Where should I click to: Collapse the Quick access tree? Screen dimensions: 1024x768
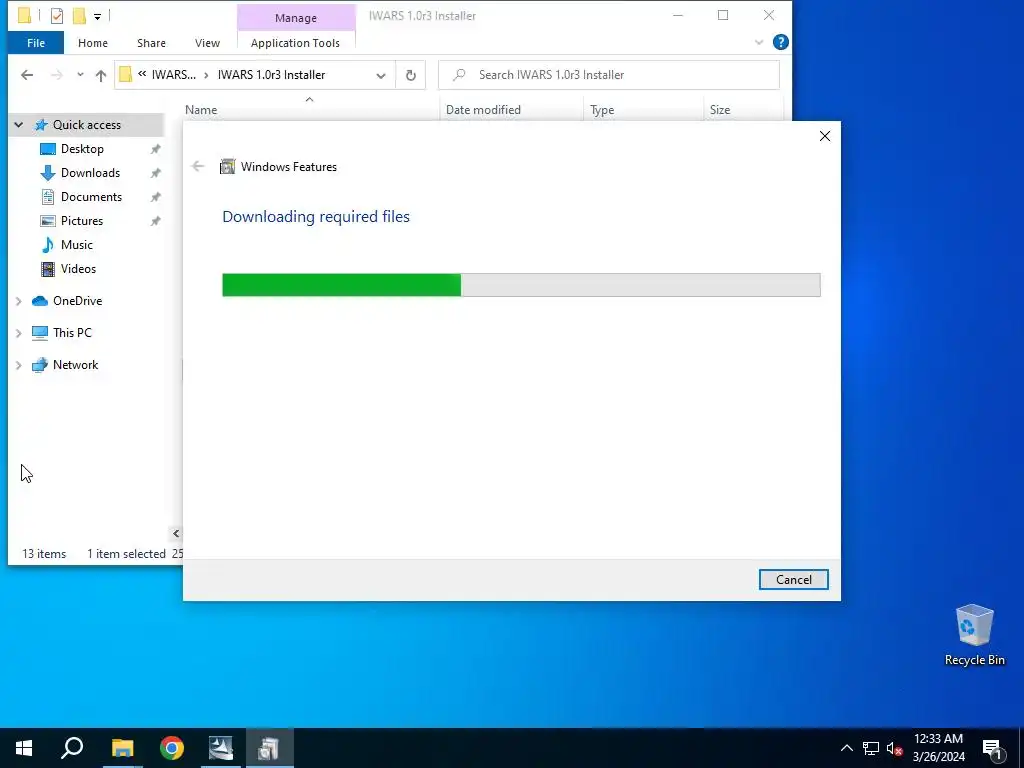pyautogui.click(x=19, y=125)
